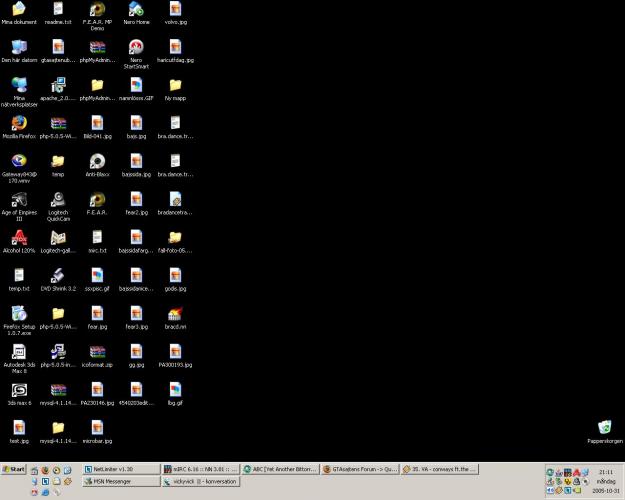Select the icoformat.zip archive

[x=96, y=352]
